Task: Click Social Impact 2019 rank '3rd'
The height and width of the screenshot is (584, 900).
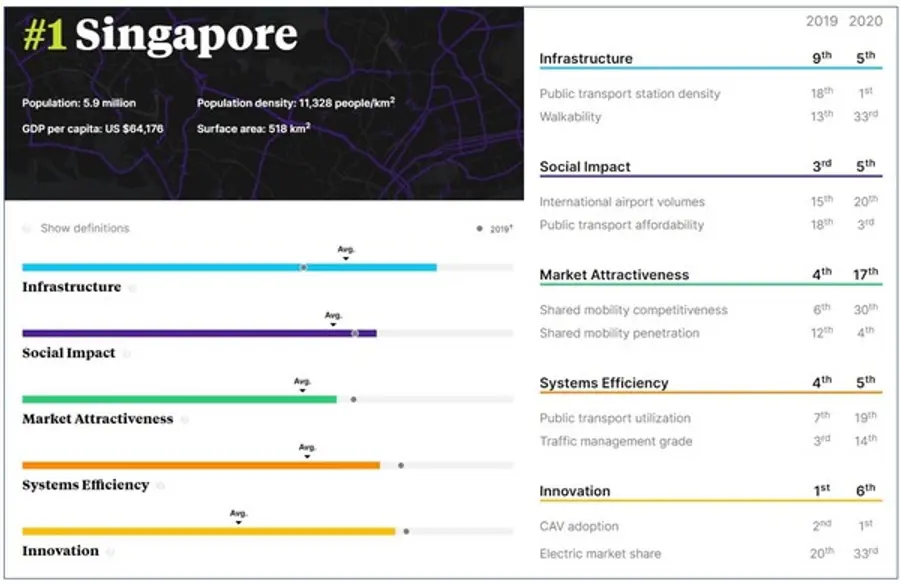Action: click(x=822, y=165)
